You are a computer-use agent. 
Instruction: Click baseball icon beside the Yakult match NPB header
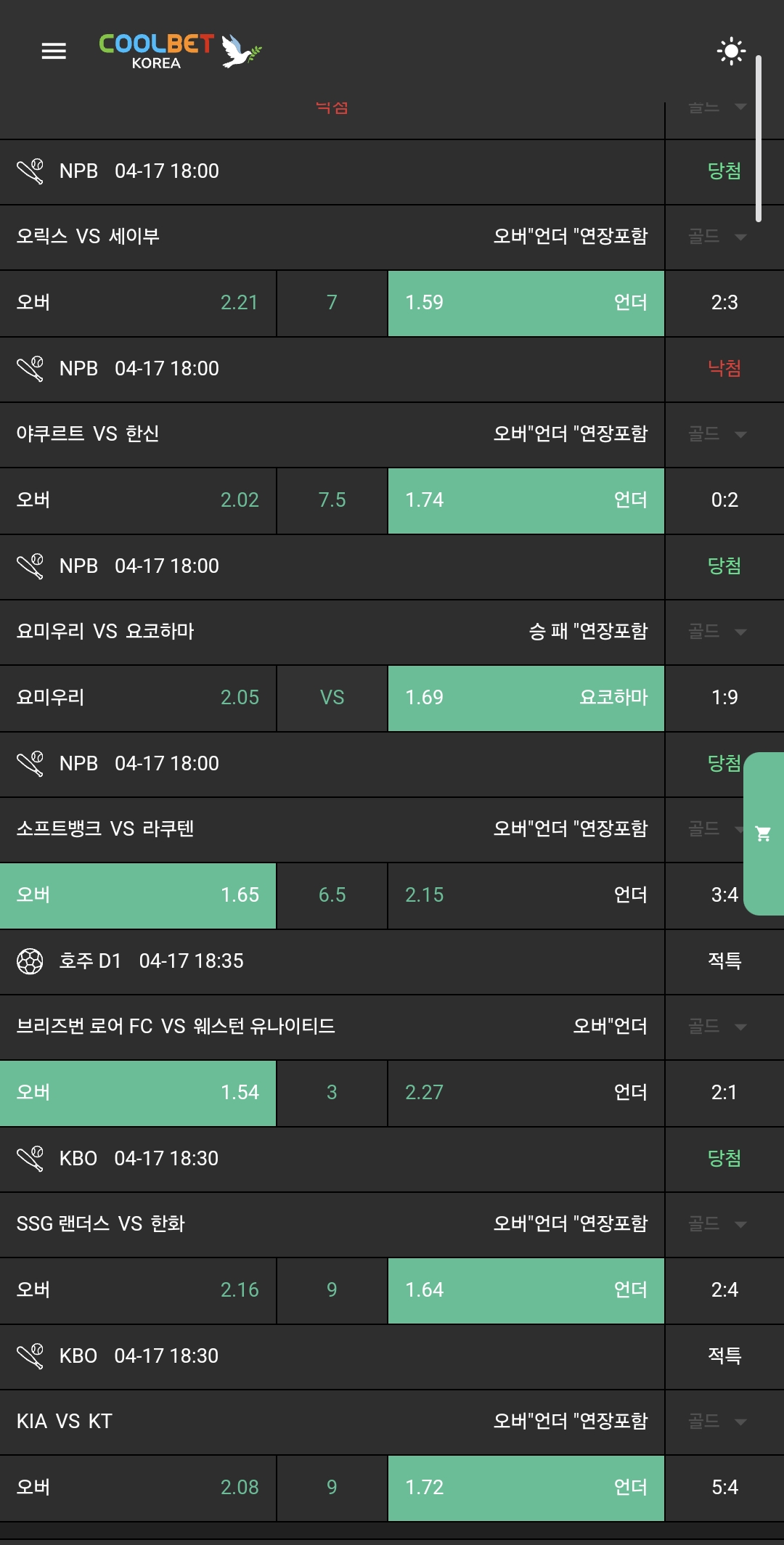[x=30, y=369]
